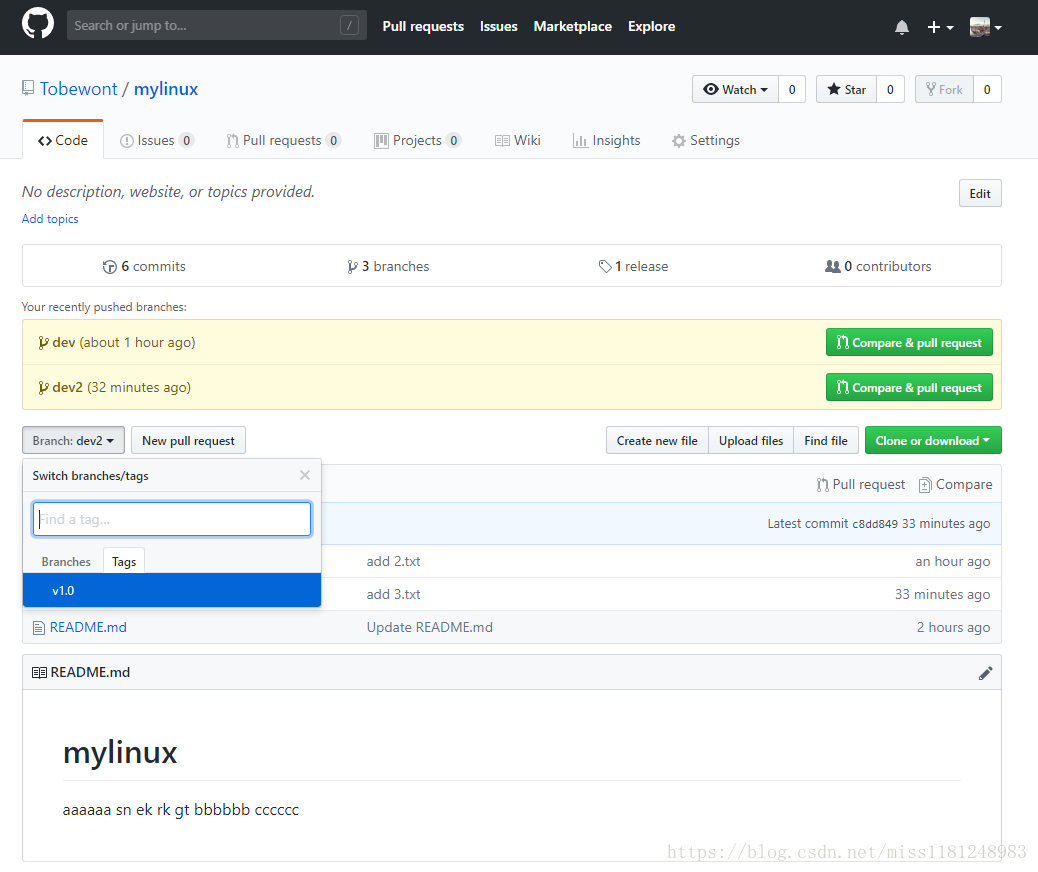
Task: Open the Insights tab
Action: 606,140
